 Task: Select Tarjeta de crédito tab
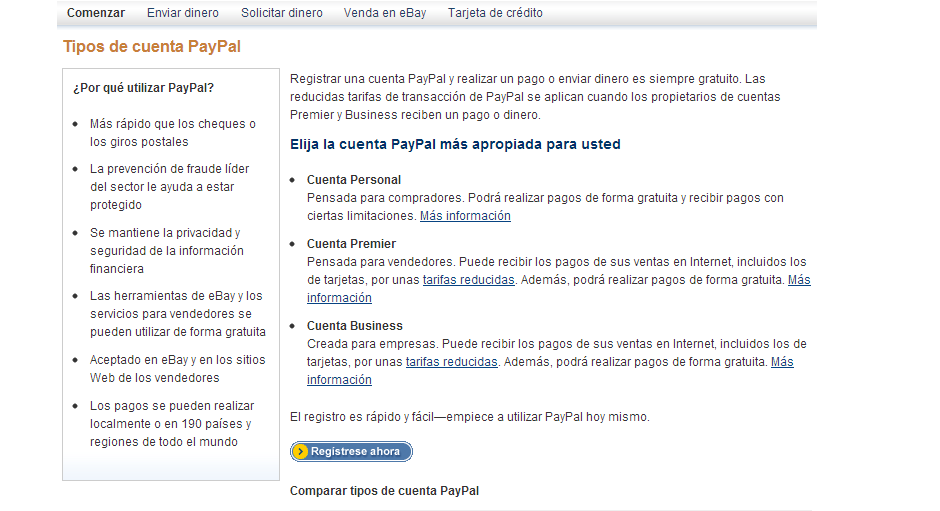coord(495,13)
